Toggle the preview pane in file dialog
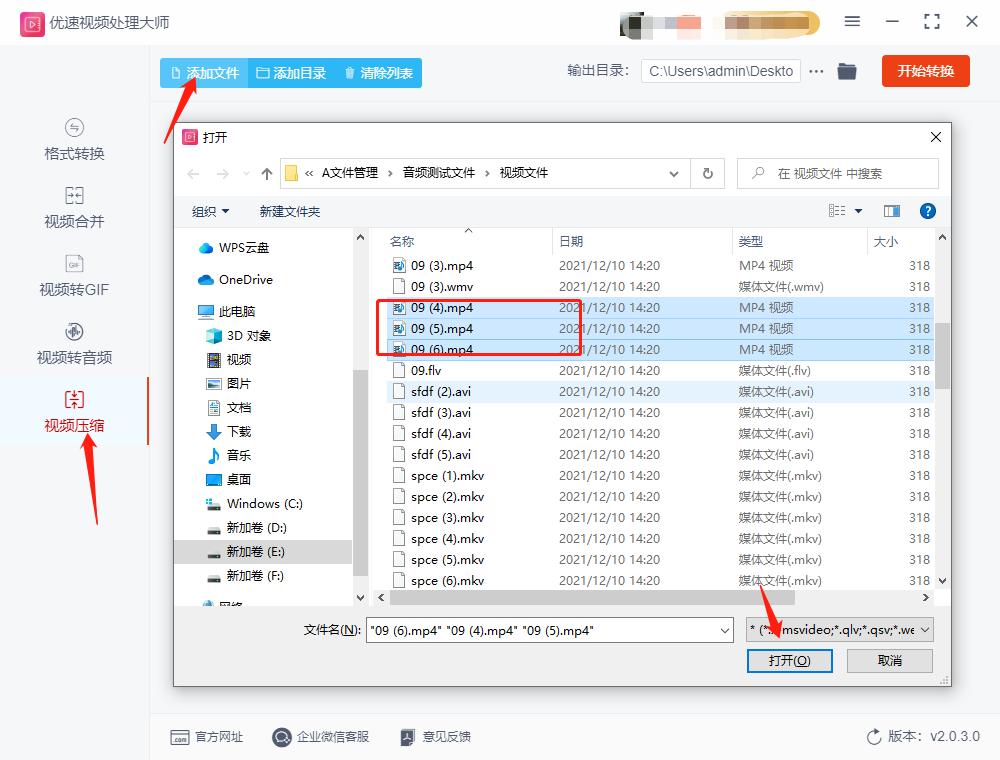The width and height of the screenshot is (1000, 760). pos(889,211)
